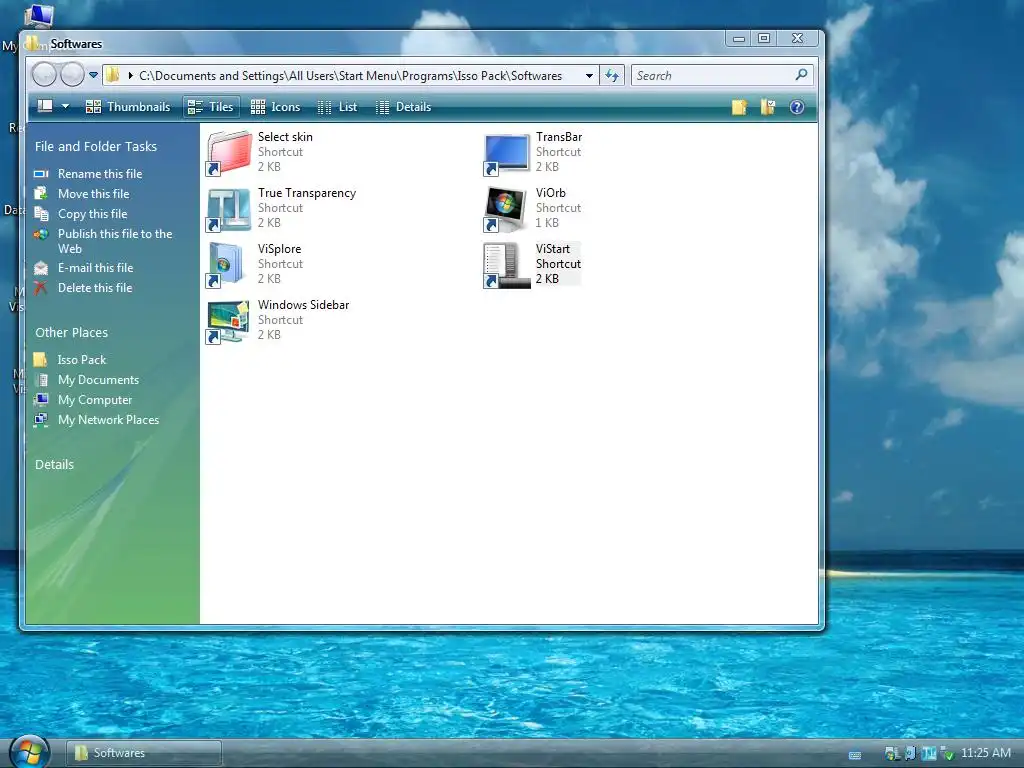Click Publish this file to the Web
Image resolution: width=1024 pixels, height=768 pixels.
click(115, 241)
